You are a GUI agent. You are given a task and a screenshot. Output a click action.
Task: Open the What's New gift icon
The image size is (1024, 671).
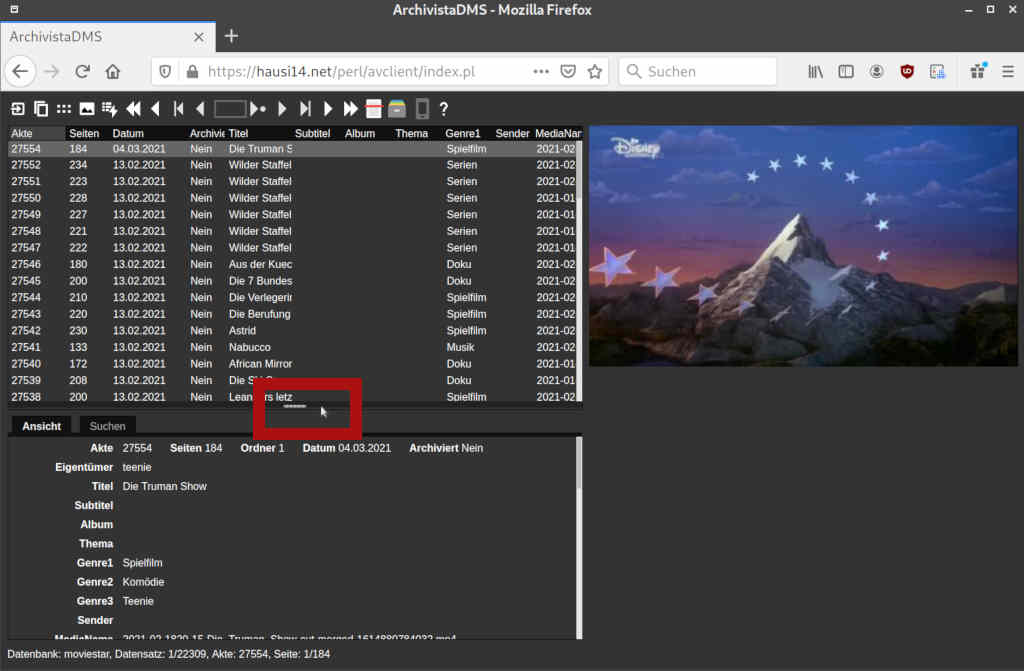(978, 71)
